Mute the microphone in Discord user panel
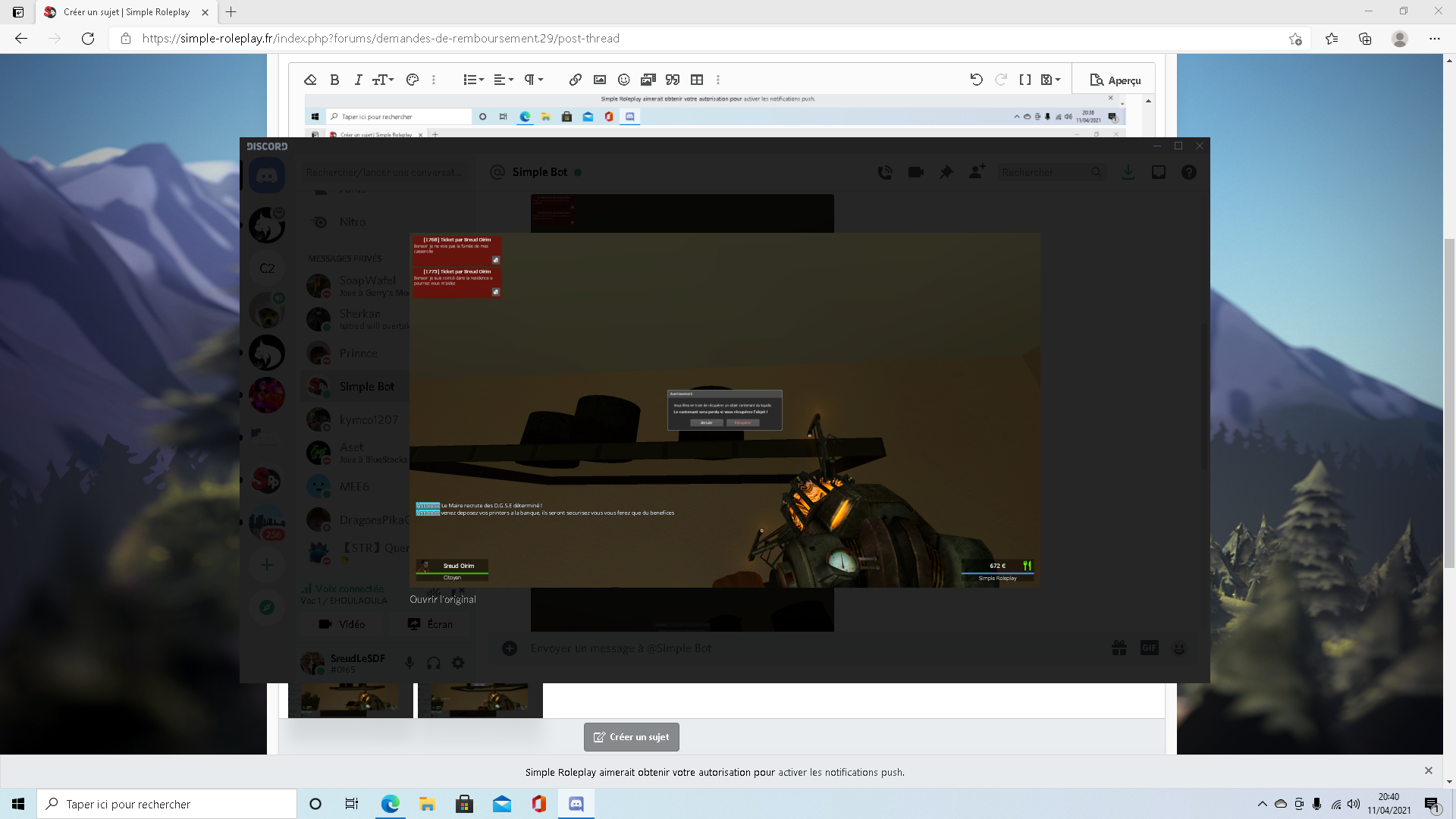 coord(409,663)
